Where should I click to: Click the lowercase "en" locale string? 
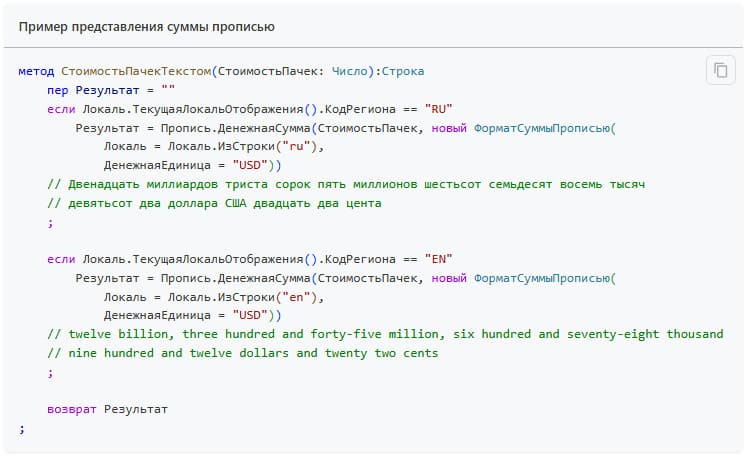[298, 296]
